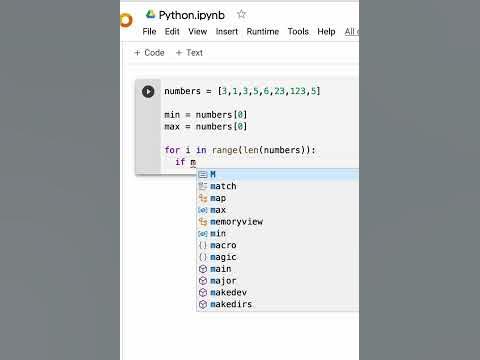Image resolution: width=480 pixels, height=360 pixels.
Task: Run the code cell with play button
Action: 148,91
